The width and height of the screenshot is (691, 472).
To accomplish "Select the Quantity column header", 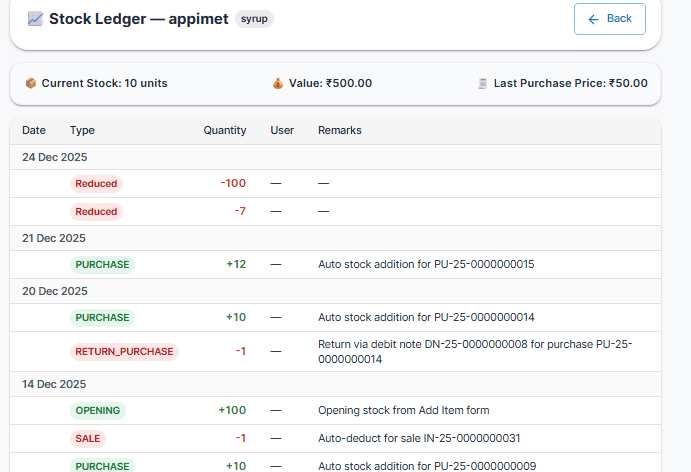I will [224, 130].
